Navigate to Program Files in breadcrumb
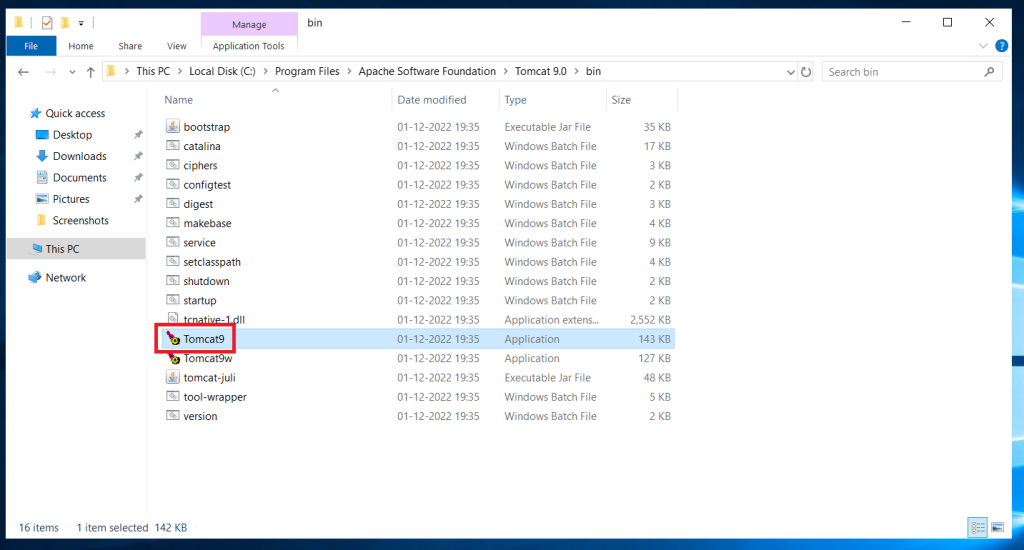 click(307, 71)
